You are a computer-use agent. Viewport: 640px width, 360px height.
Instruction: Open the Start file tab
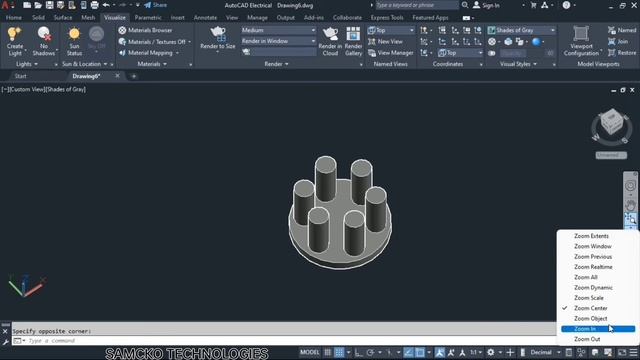point(20,76)
